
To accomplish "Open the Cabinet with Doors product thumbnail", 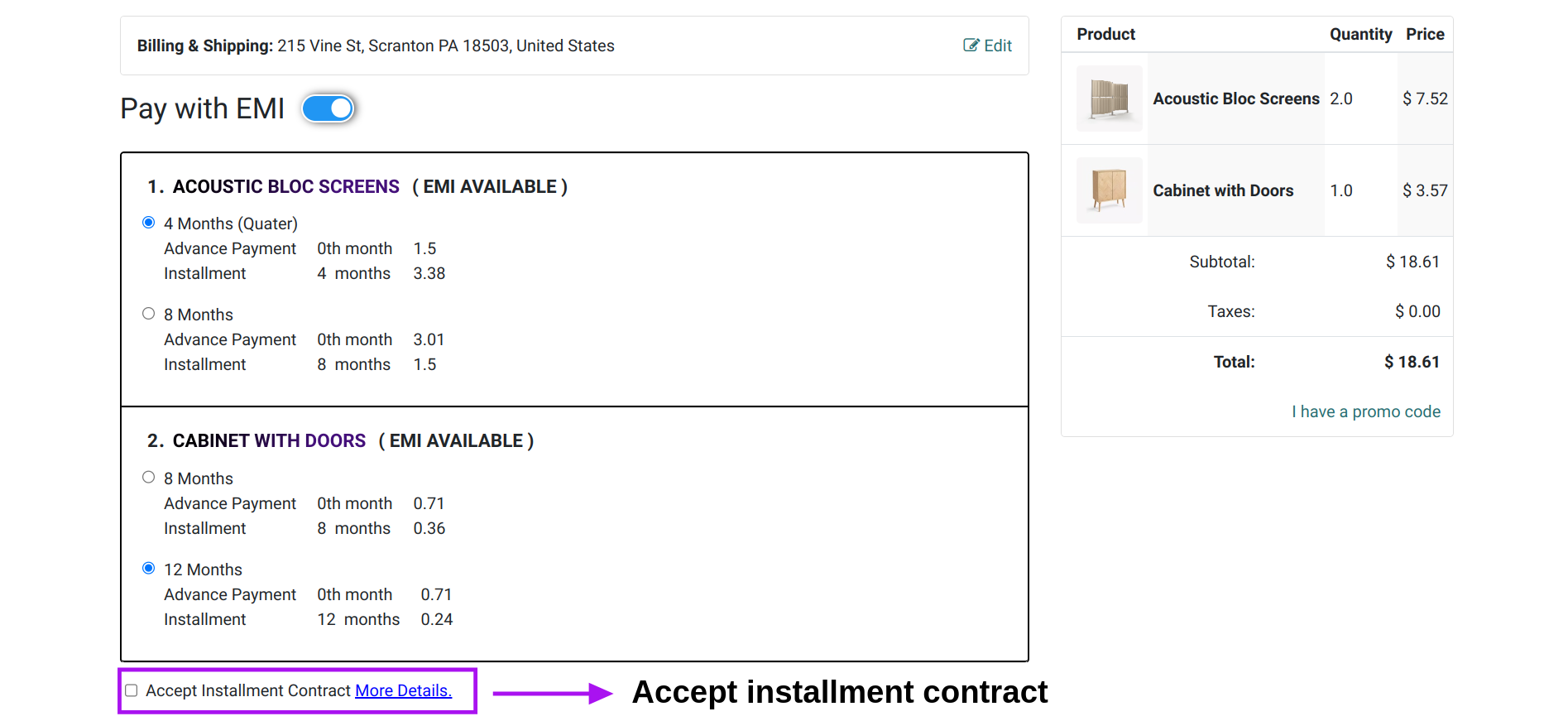I will click(1109, 190).
